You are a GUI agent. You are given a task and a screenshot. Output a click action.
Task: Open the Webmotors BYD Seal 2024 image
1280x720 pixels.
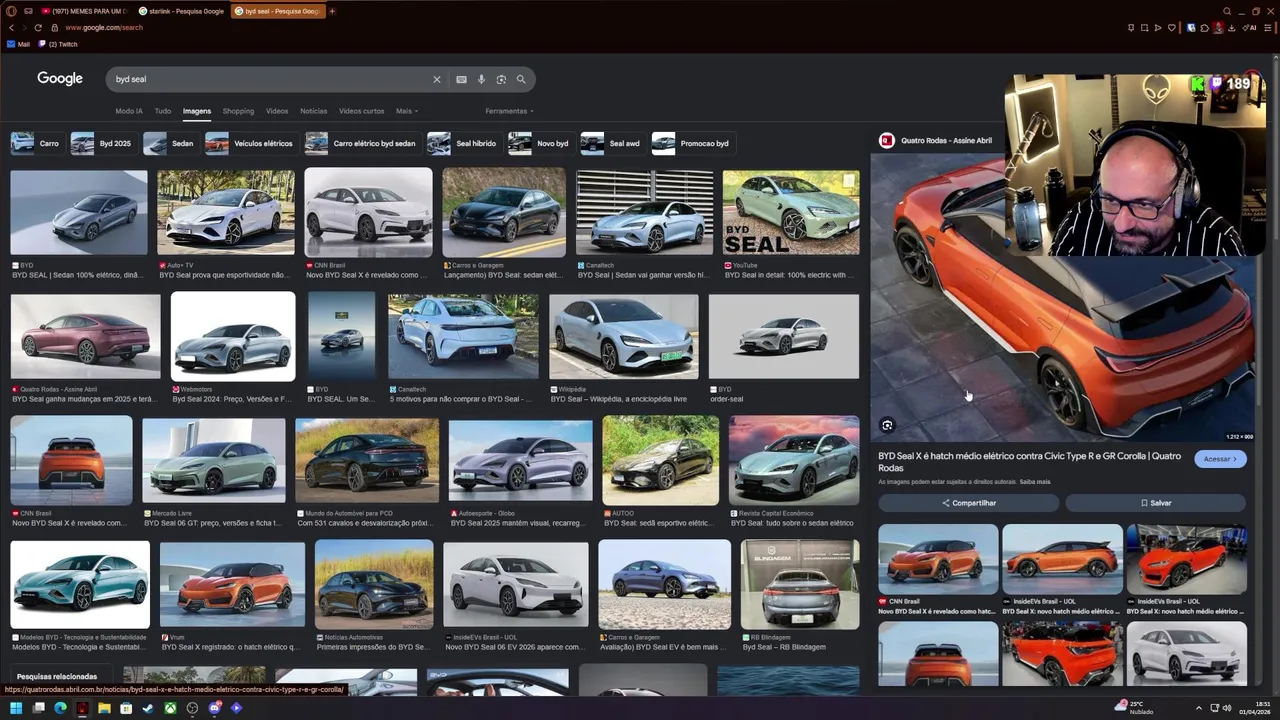click(x=233, y=336)
